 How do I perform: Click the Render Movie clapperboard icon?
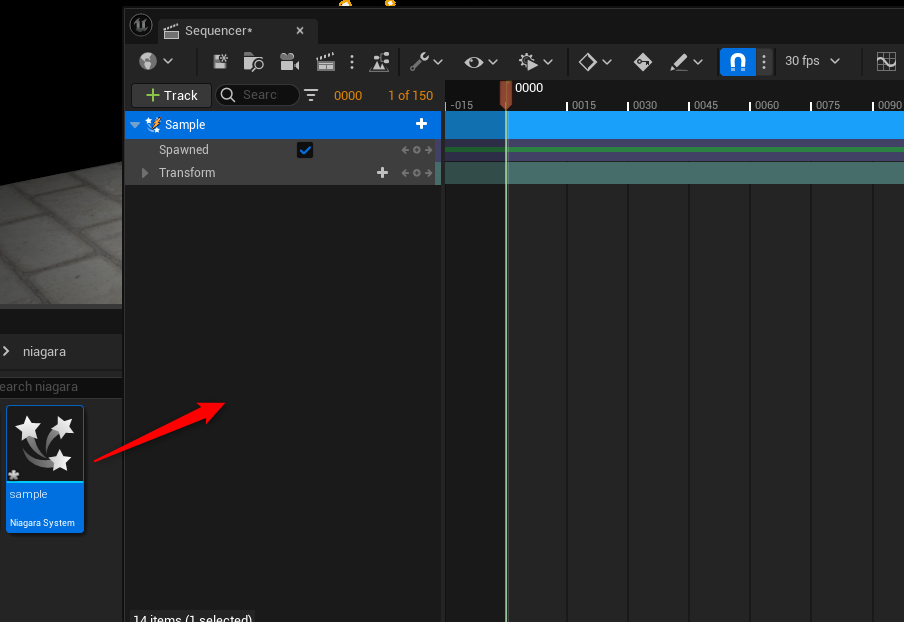tap(325, 62)
